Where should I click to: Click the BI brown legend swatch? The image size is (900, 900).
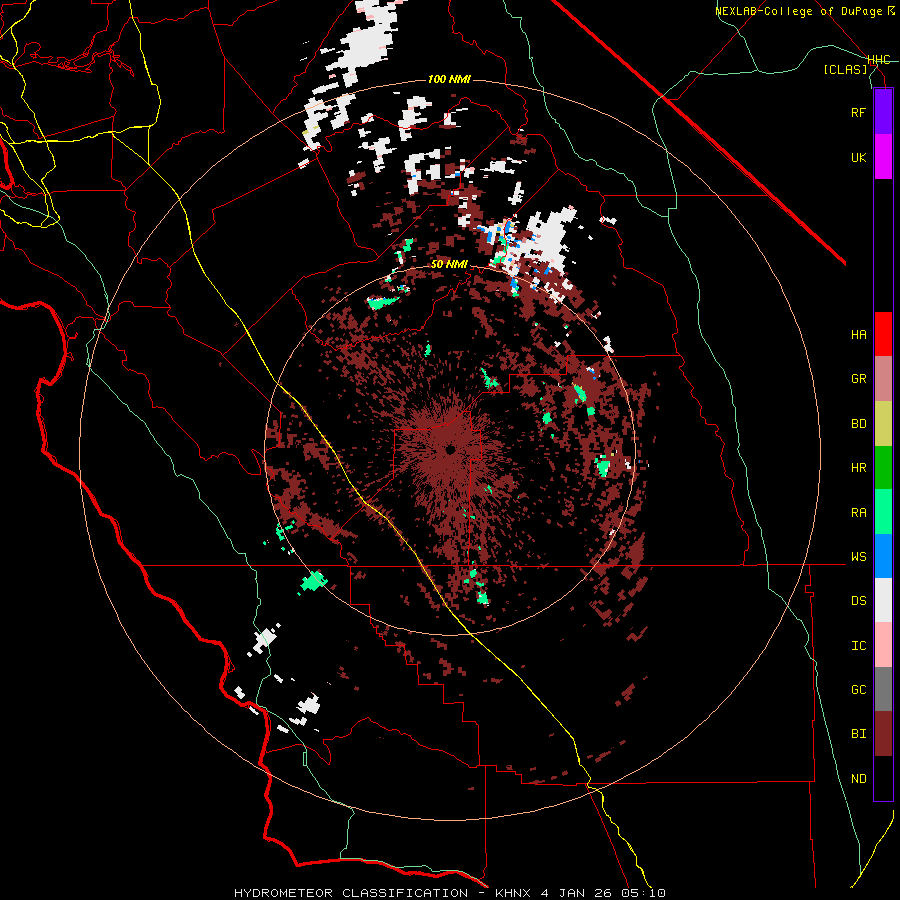point(883,734)
